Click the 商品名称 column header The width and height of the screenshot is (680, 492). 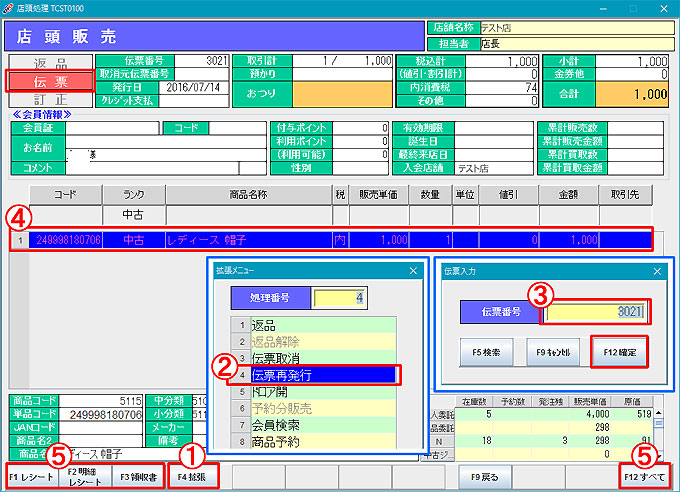click(x=248, y=195)
